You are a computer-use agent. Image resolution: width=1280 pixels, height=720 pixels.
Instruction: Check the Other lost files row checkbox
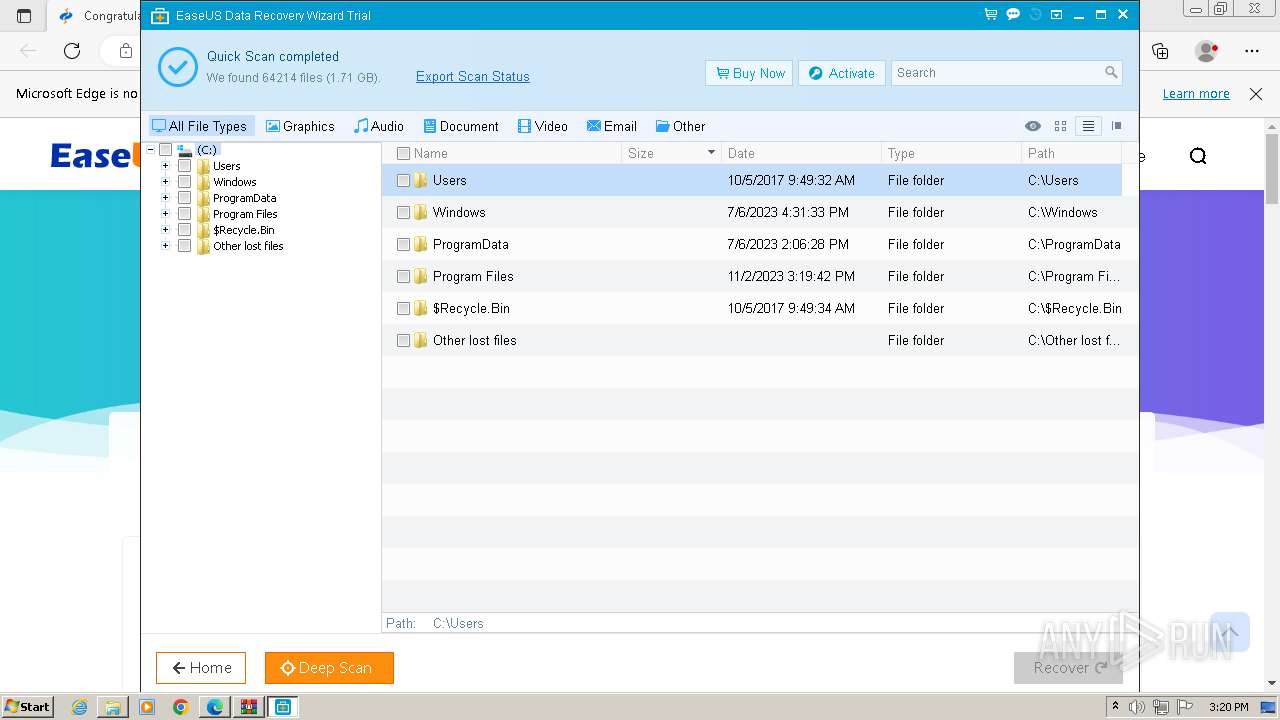pos(403,341)
